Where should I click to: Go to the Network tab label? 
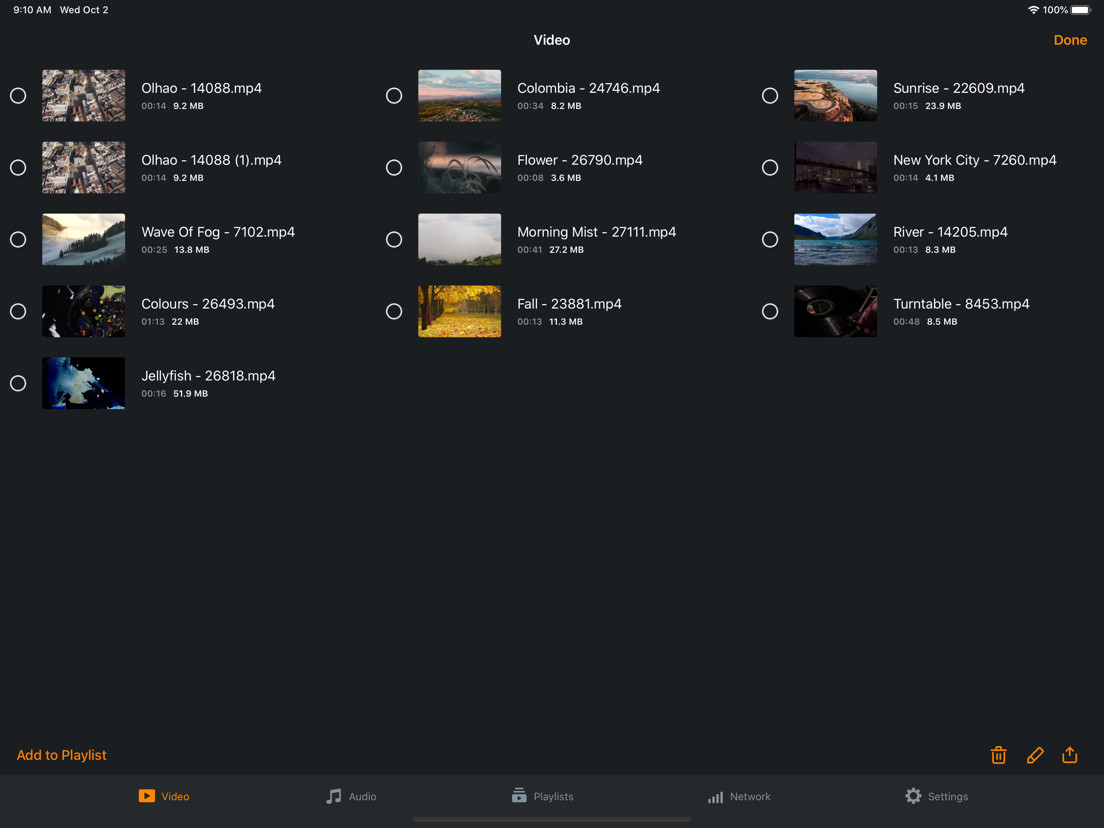750,796
